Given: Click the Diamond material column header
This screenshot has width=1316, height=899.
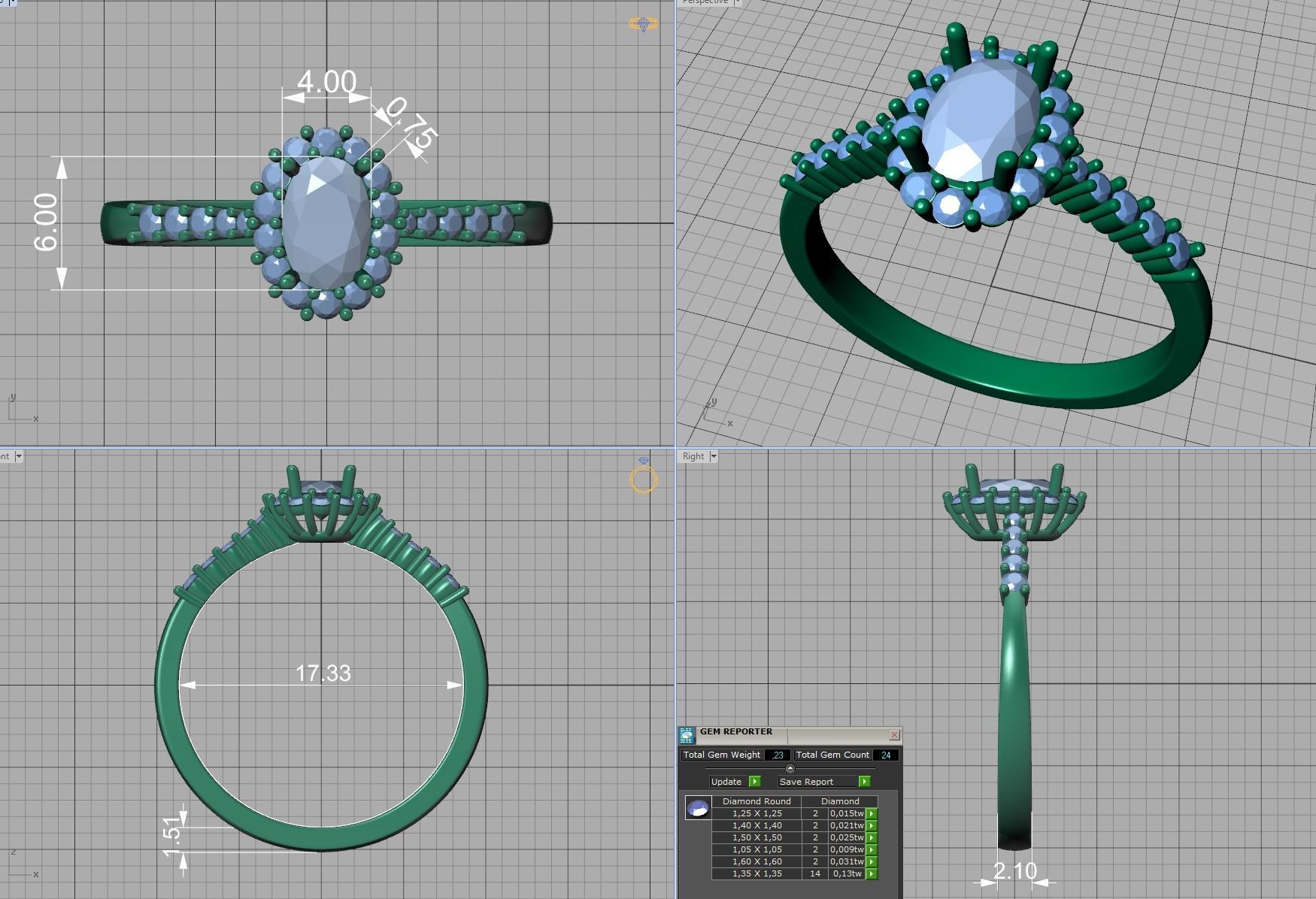Looking at the screenshot, I should click(x=840, y=801).
